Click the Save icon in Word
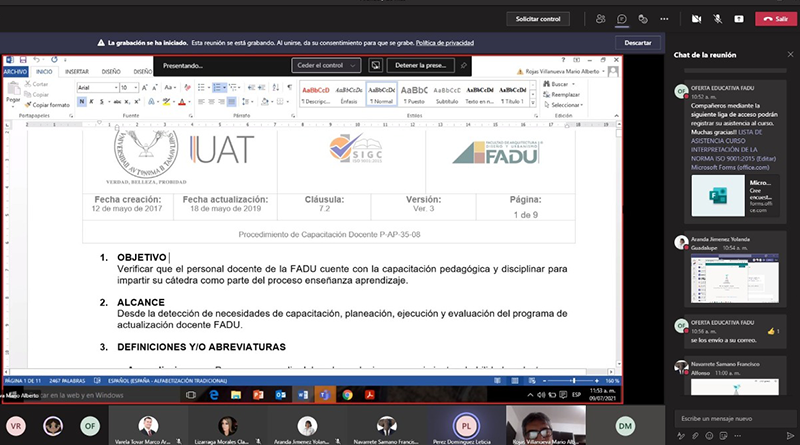This screenshot has height=445, width=800. tap(23, 60)
